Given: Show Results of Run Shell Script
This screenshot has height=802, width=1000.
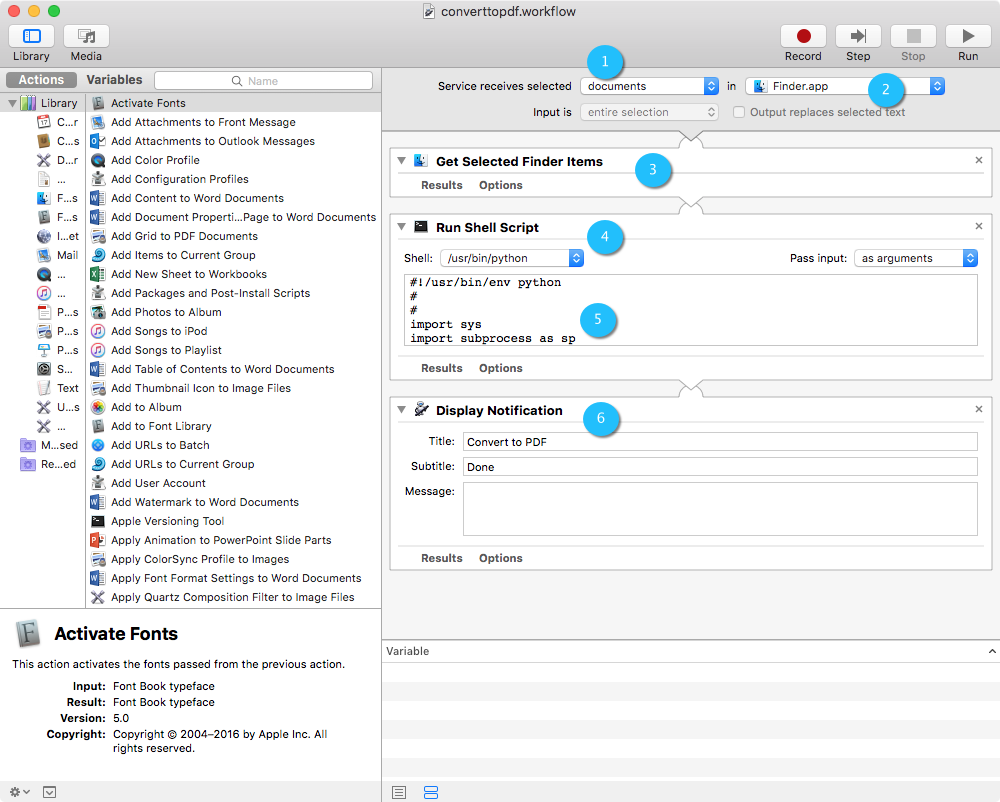Looking at the screenshot, I should click(441, 368).
